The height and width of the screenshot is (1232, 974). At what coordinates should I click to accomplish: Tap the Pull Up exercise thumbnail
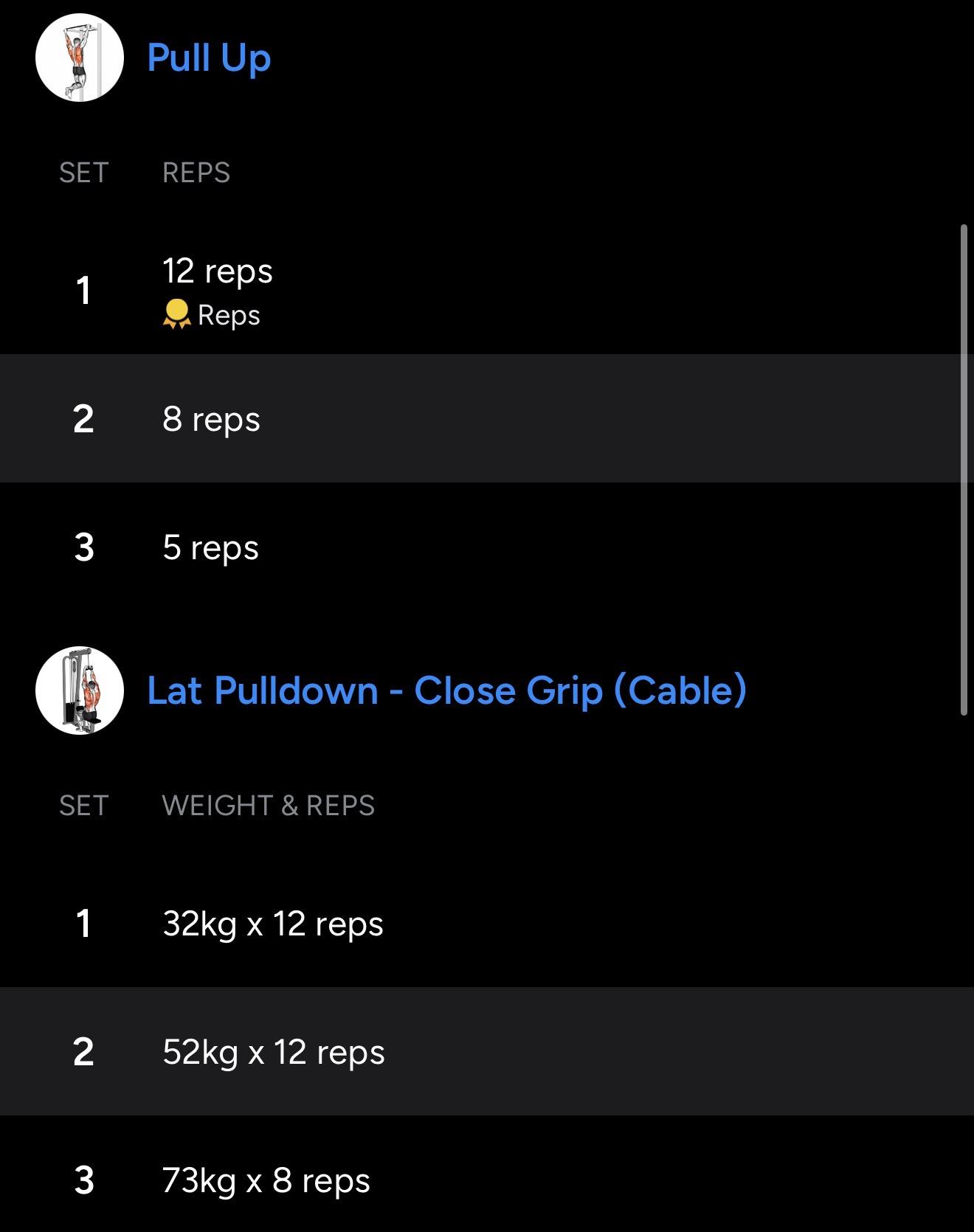tap(80, 58)
